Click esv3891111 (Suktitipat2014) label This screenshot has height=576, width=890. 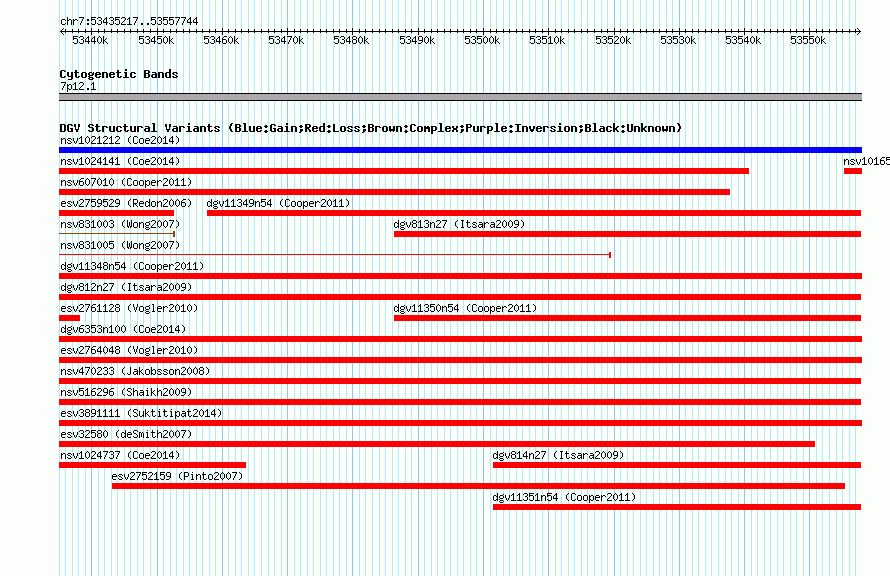141,413
